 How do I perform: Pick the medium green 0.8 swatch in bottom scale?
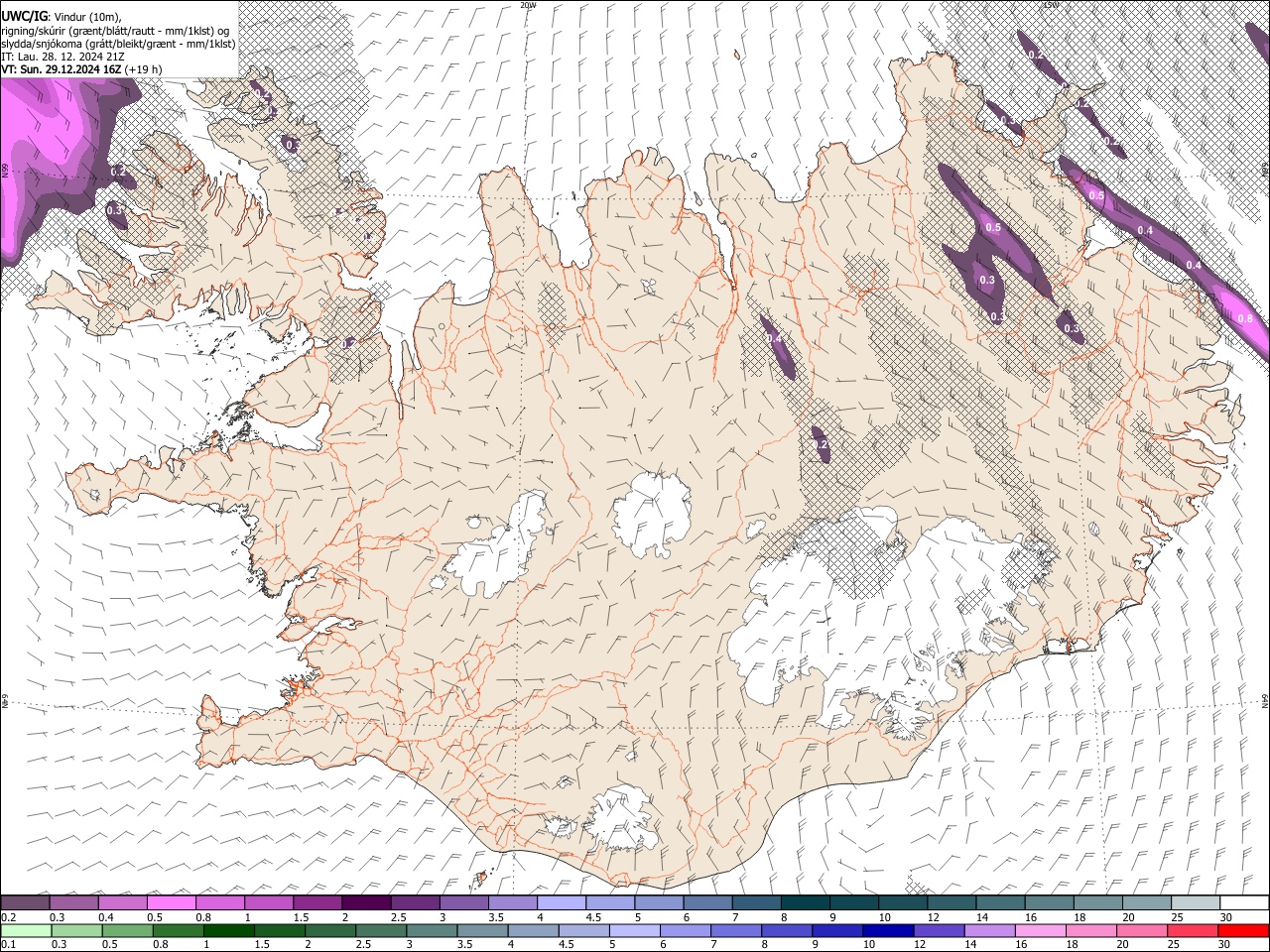[x=178, y=930]
